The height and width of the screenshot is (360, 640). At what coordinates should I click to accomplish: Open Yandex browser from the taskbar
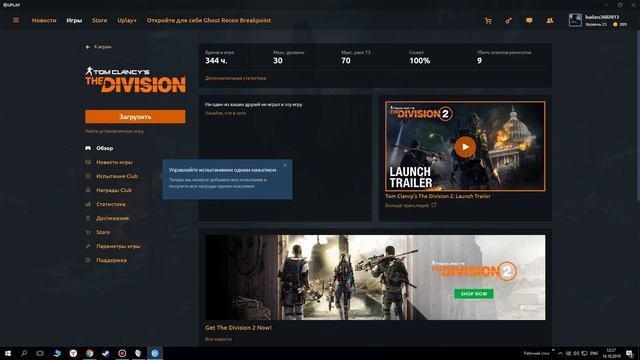click(x=73, y=353)
